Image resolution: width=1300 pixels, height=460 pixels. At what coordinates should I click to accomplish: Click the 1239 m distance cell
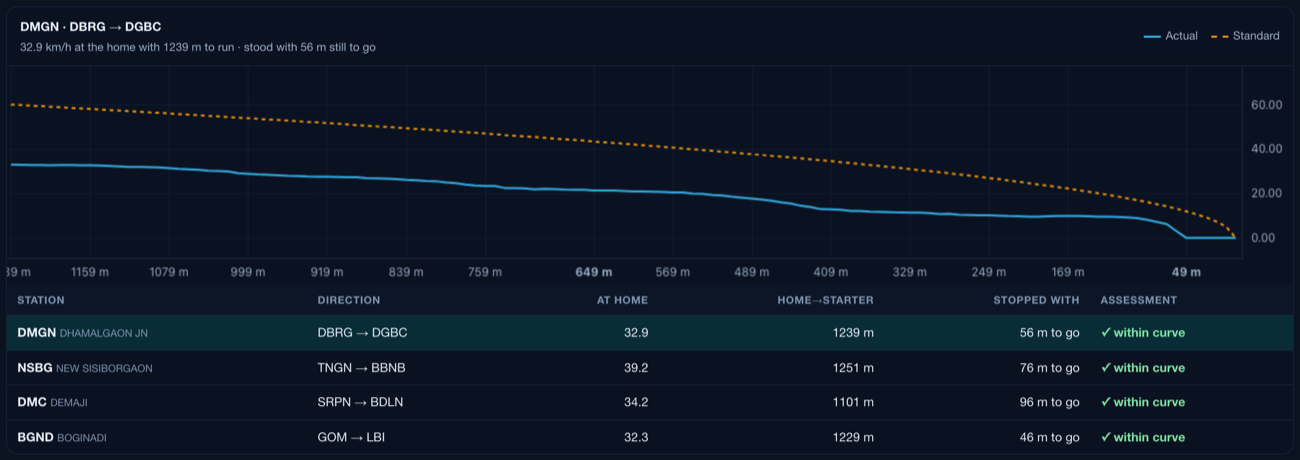[853, 332]
